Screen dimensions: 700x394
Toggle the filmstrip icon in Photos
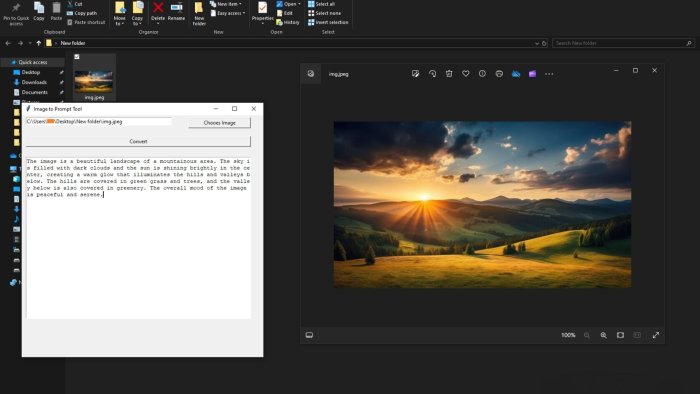[x=309, y=335]
